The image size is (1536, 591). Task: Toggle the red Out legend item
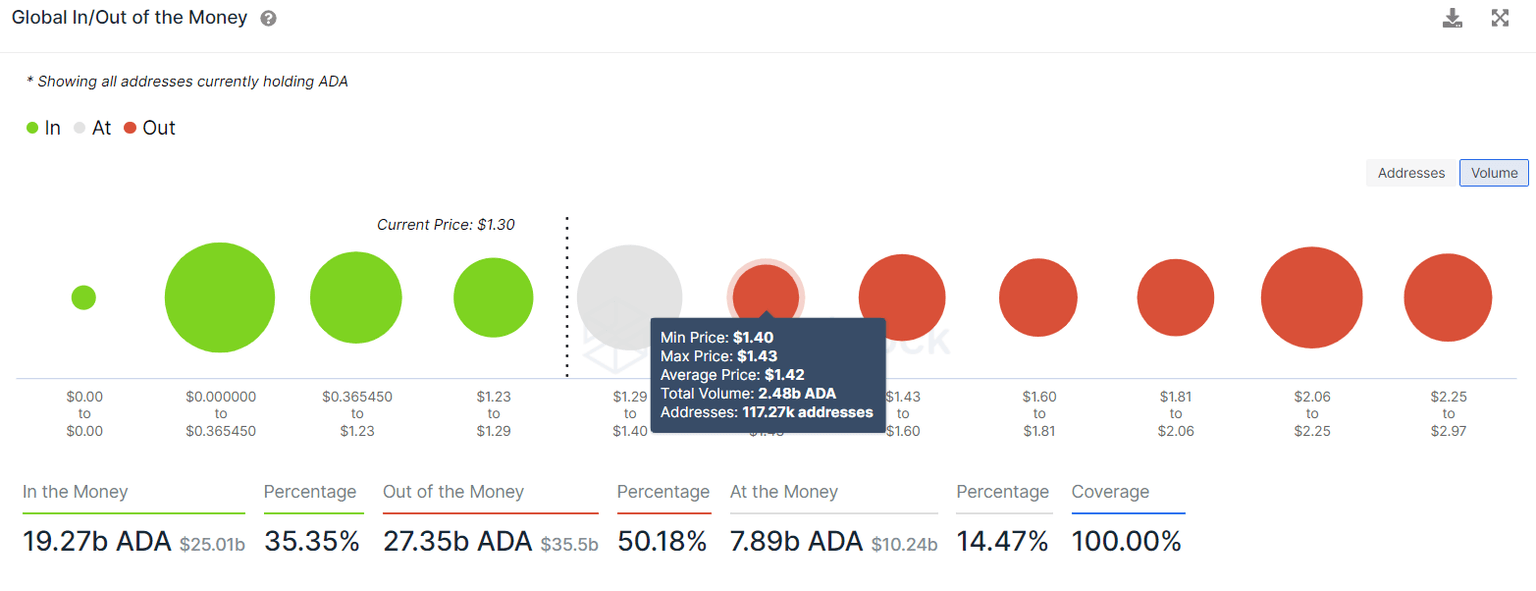click(149, 128)
